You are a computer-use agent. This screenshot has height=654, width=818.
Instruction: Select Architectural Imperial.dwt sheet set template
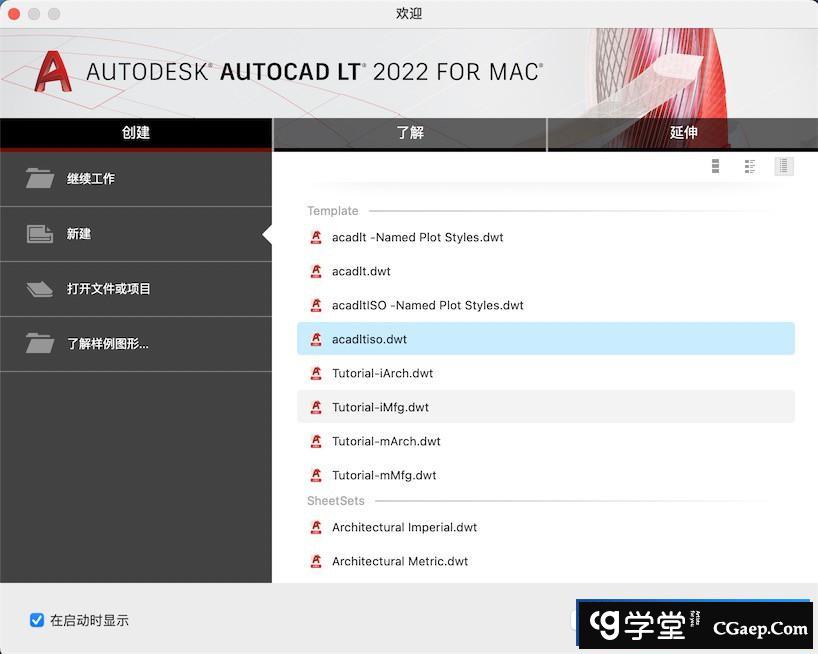tap(405, 528)
